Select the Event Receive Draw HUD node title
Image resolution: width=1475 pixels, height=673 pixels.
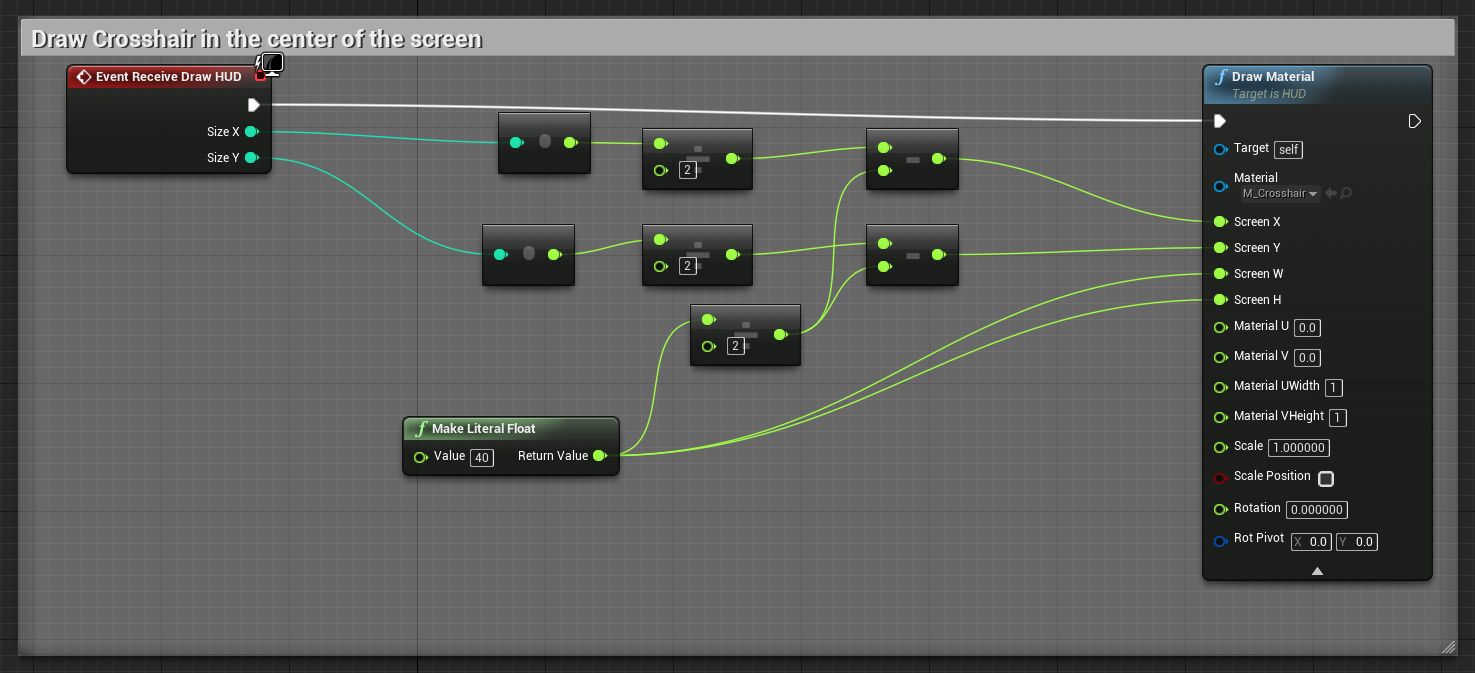pyautogui.click(x=168, y=77)
